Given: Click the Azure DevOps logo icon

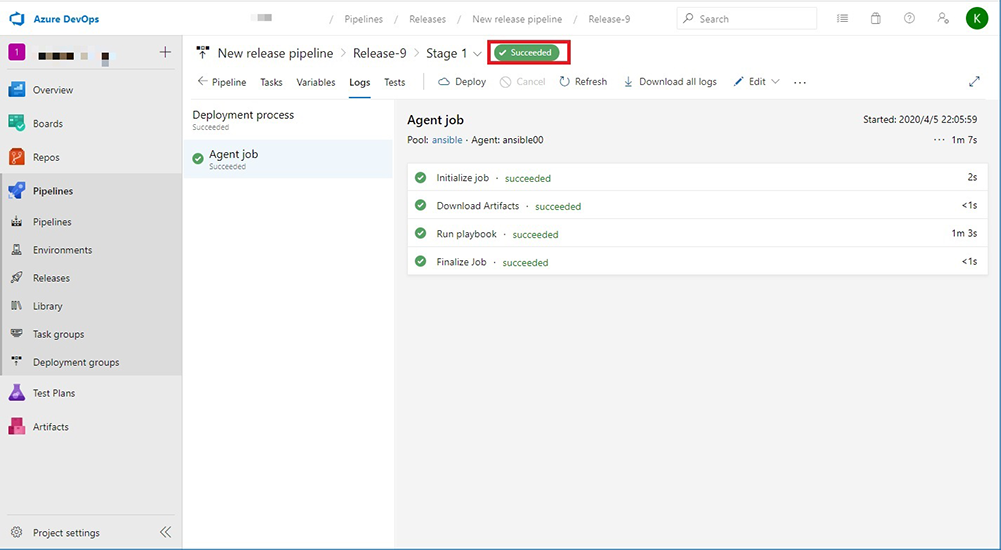Looking at the screenshot, I should click(x=17, y=19).
